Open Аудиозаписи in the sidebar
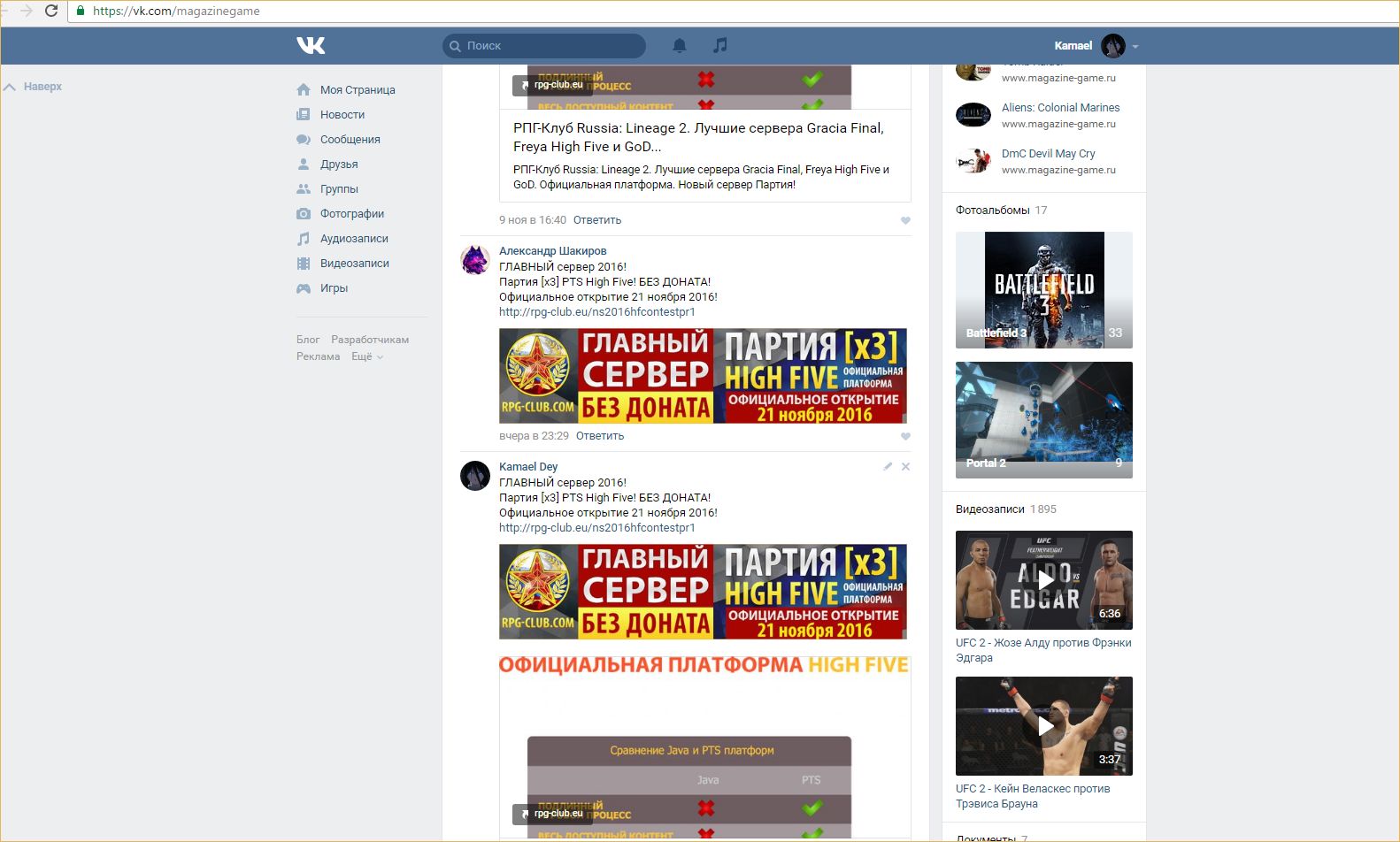1400x842 pixels. (x=354, y=238)
